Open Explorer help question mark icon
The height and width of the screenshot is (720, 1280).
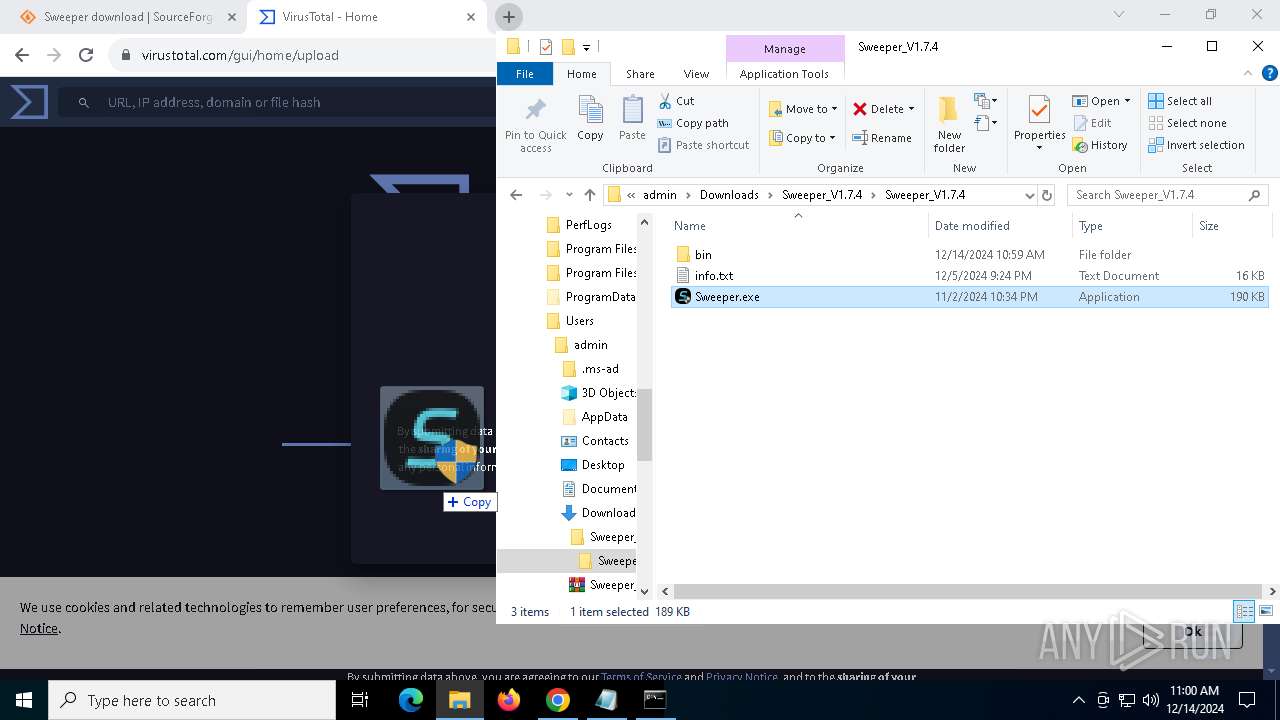coord(1269,73)
